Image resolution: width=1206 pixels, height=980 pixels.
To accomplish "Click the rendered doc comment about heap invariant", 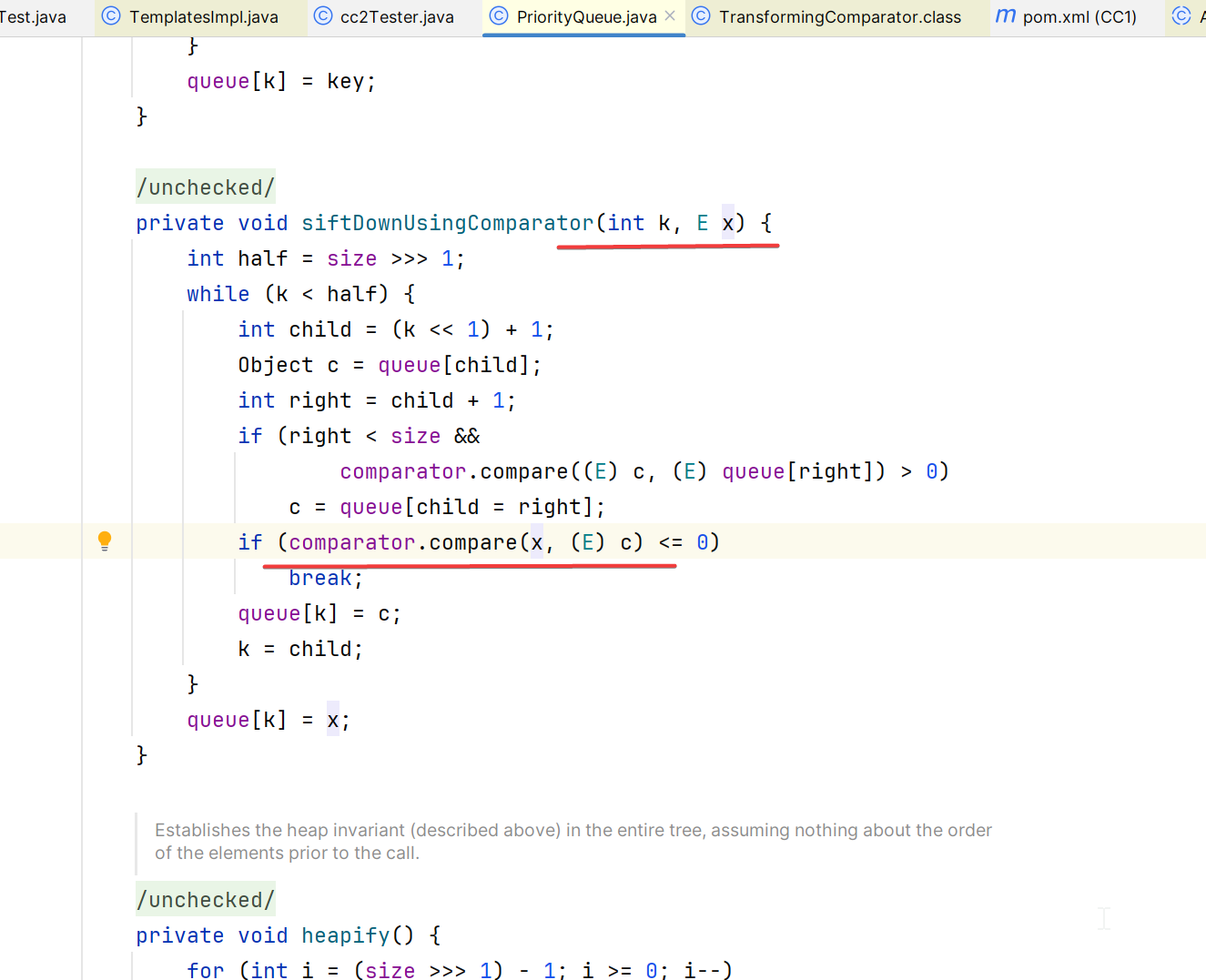I will pos(573,841).
